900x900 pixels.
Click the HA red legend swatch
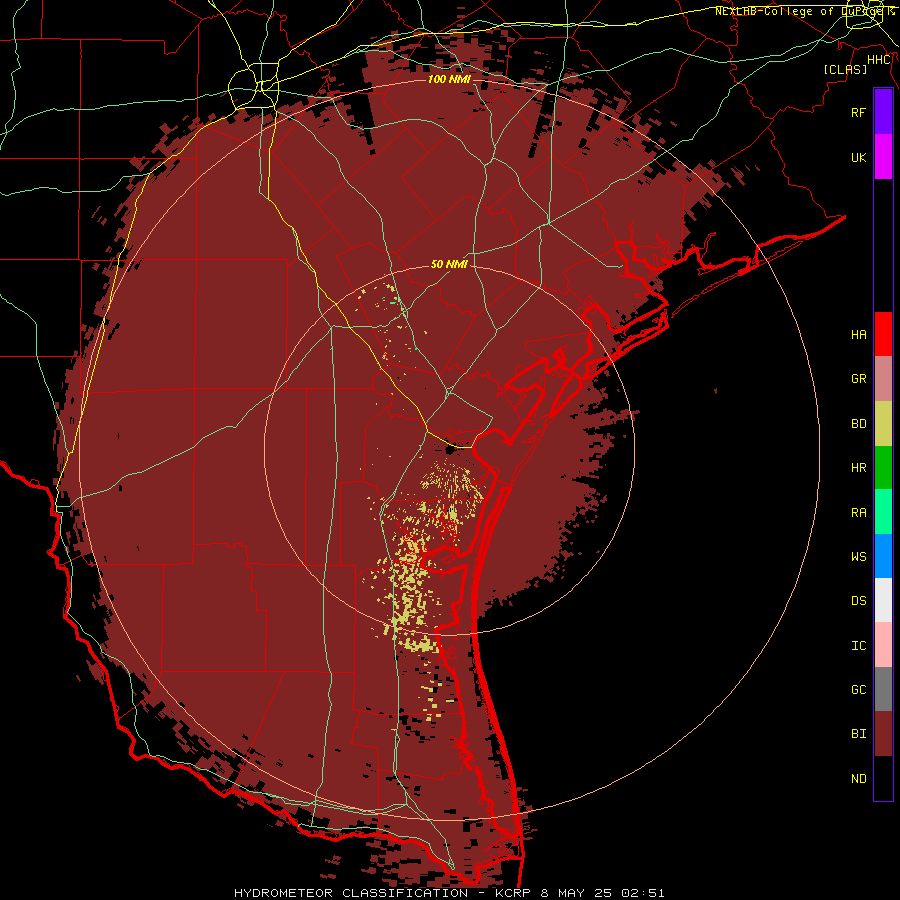pyautogui.click(x=883, y=334)
